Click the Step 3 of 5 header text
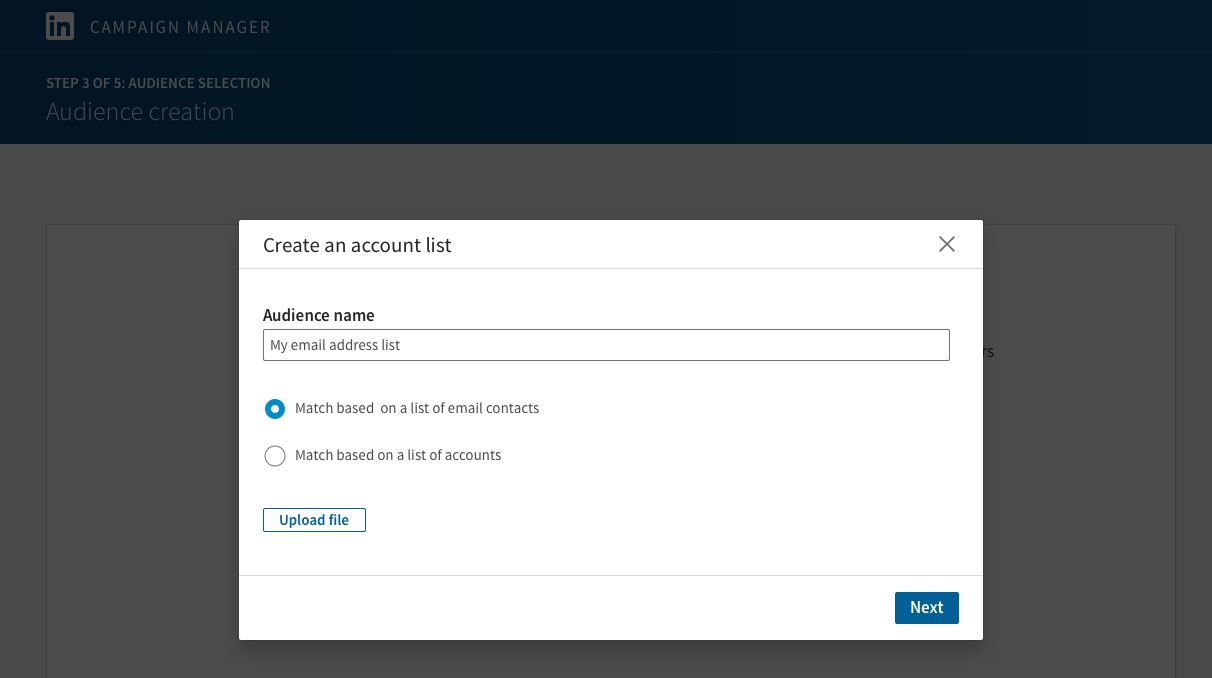This screenshot has width=1212, height=678. point(158,83)
